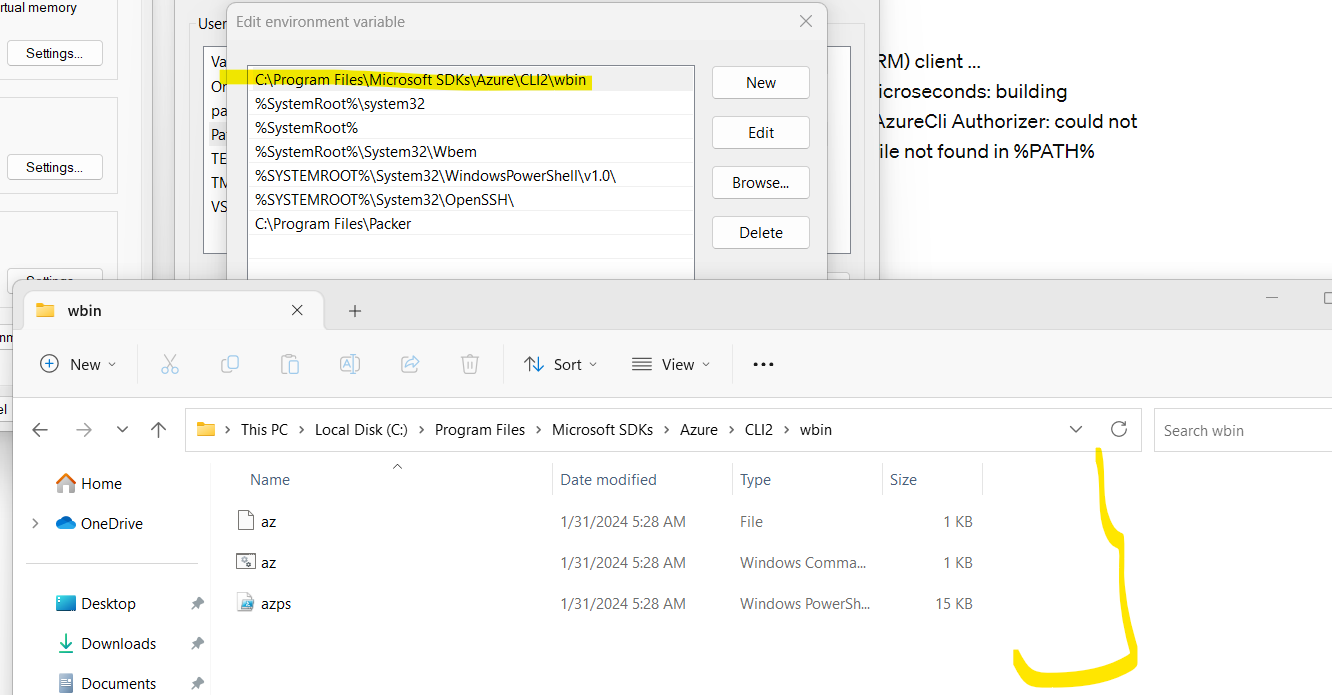Select the Azure CLI2 wbin path entry
The image size is (1332, 695).
click(x=471, y=79)
